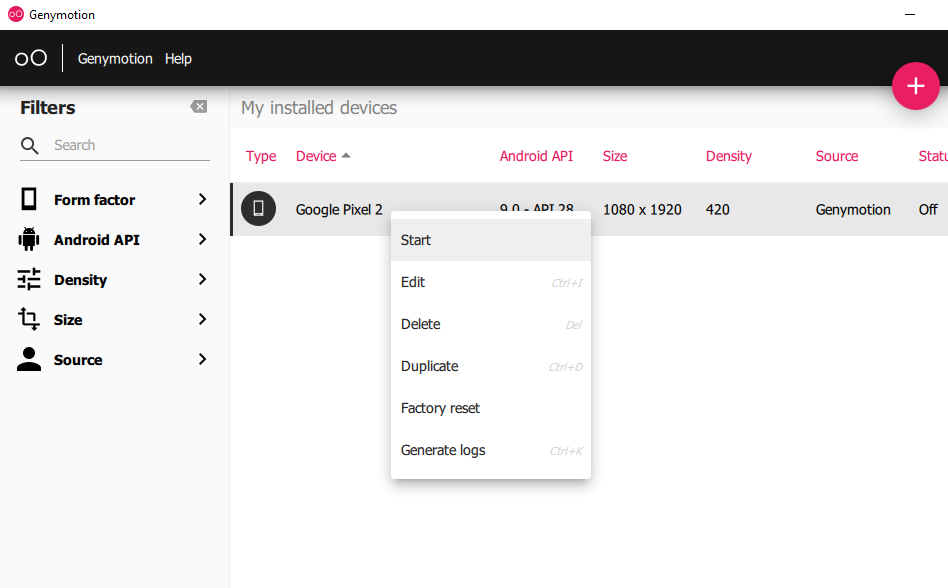Screen dimensions: 948x588
Task: Choose Factory reset in context menu
Action: click(440, 408)
